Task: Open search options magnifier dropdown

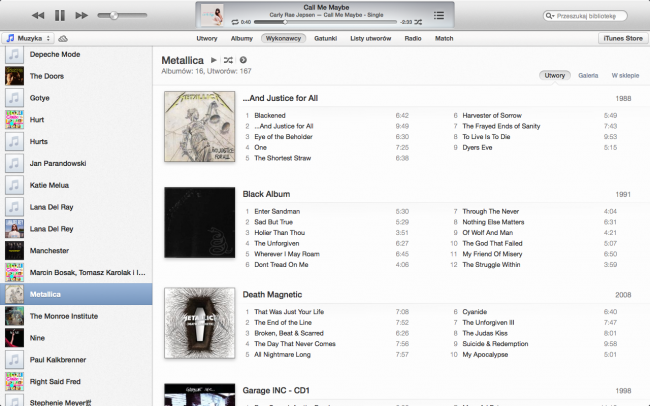Action: [x=550, y=16]
